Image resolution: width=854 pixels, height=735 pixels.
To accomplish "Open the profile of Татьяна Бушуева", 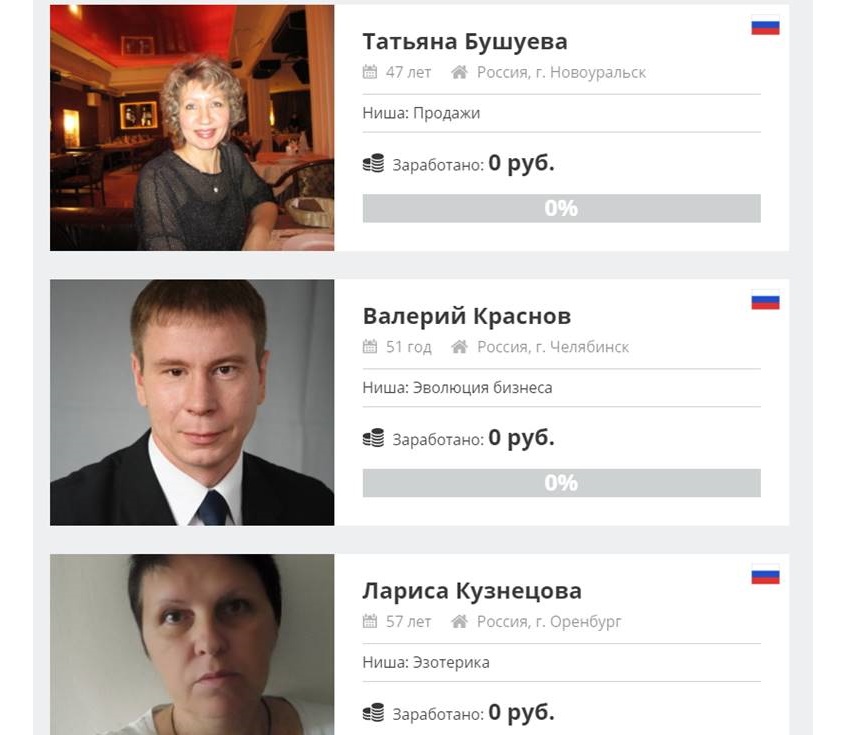I will click(x=465, y=41).
